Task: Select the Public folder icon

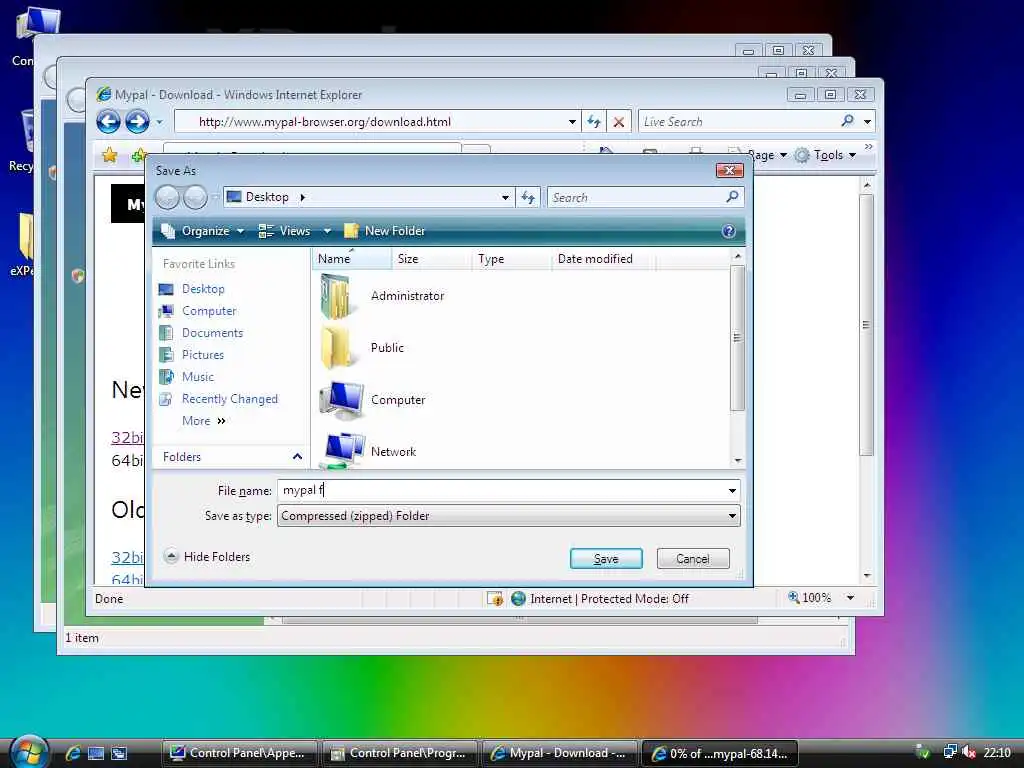Action: click(x=336, y=347)
